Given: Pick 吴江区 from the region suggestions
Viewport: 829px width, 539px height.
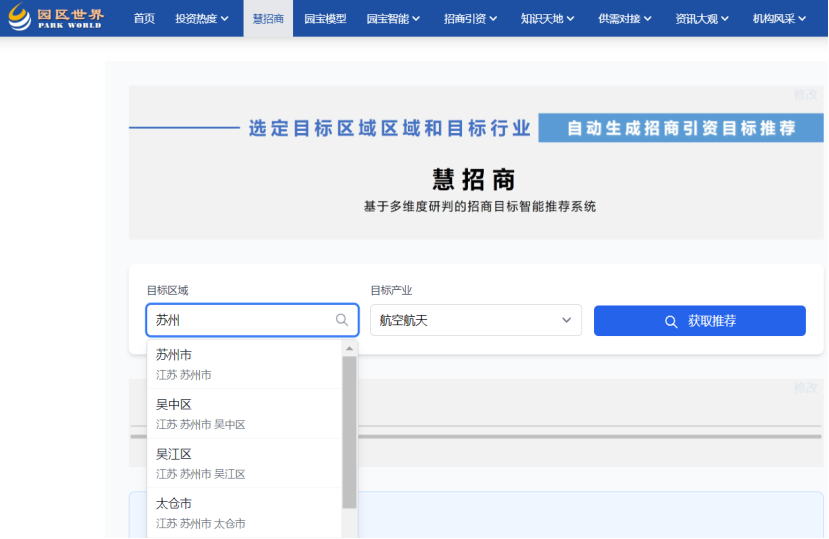Looking at the screenshot, I should [x=244, y=463].
